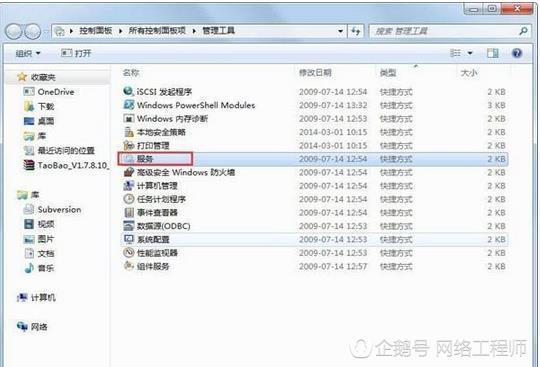540x367 pixels.
Task: Select TaoBao_V1.7.8.10_ in navigation pane
Action: click(73, 165)
